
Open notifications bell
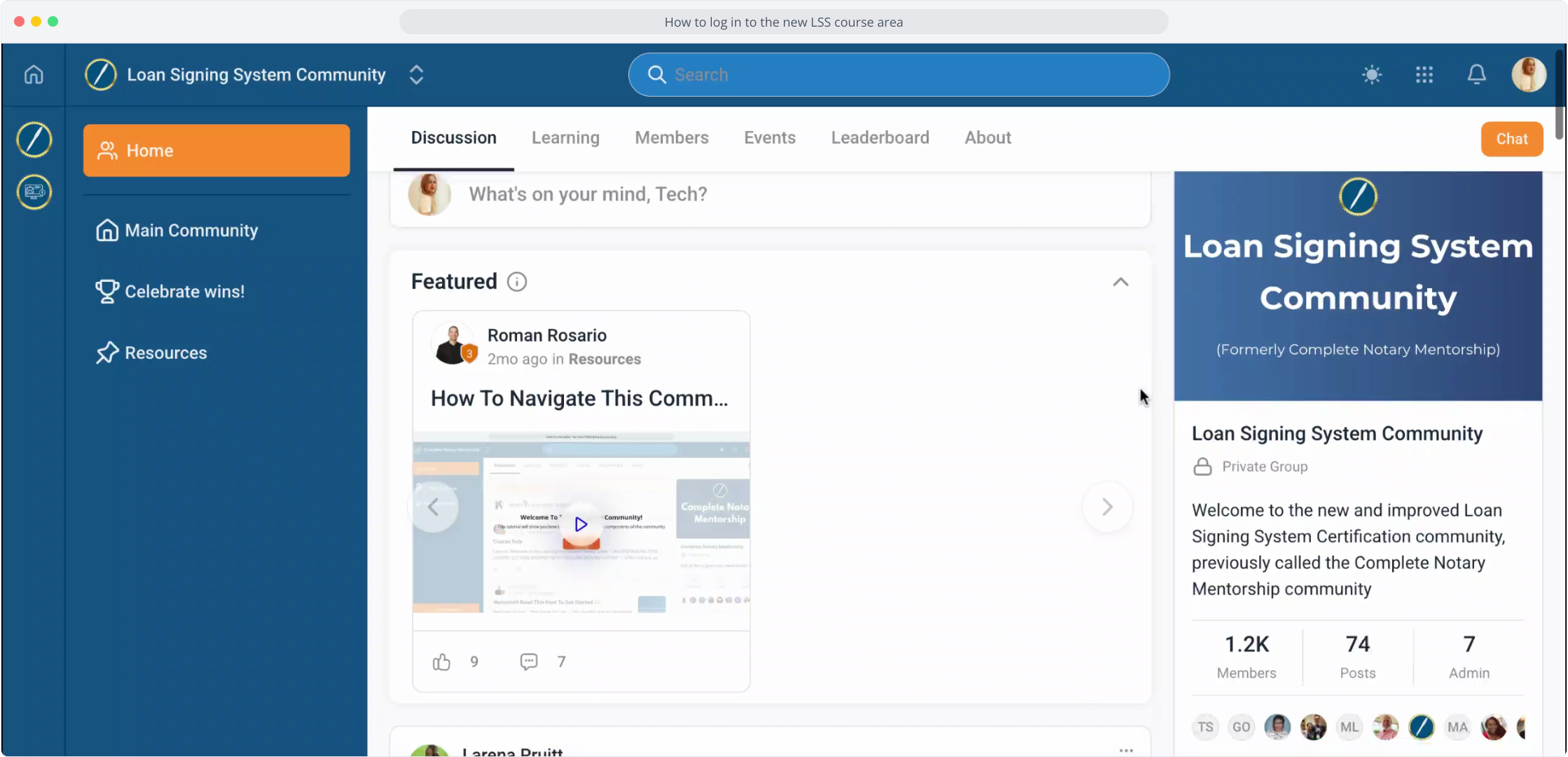point(1477,74)
